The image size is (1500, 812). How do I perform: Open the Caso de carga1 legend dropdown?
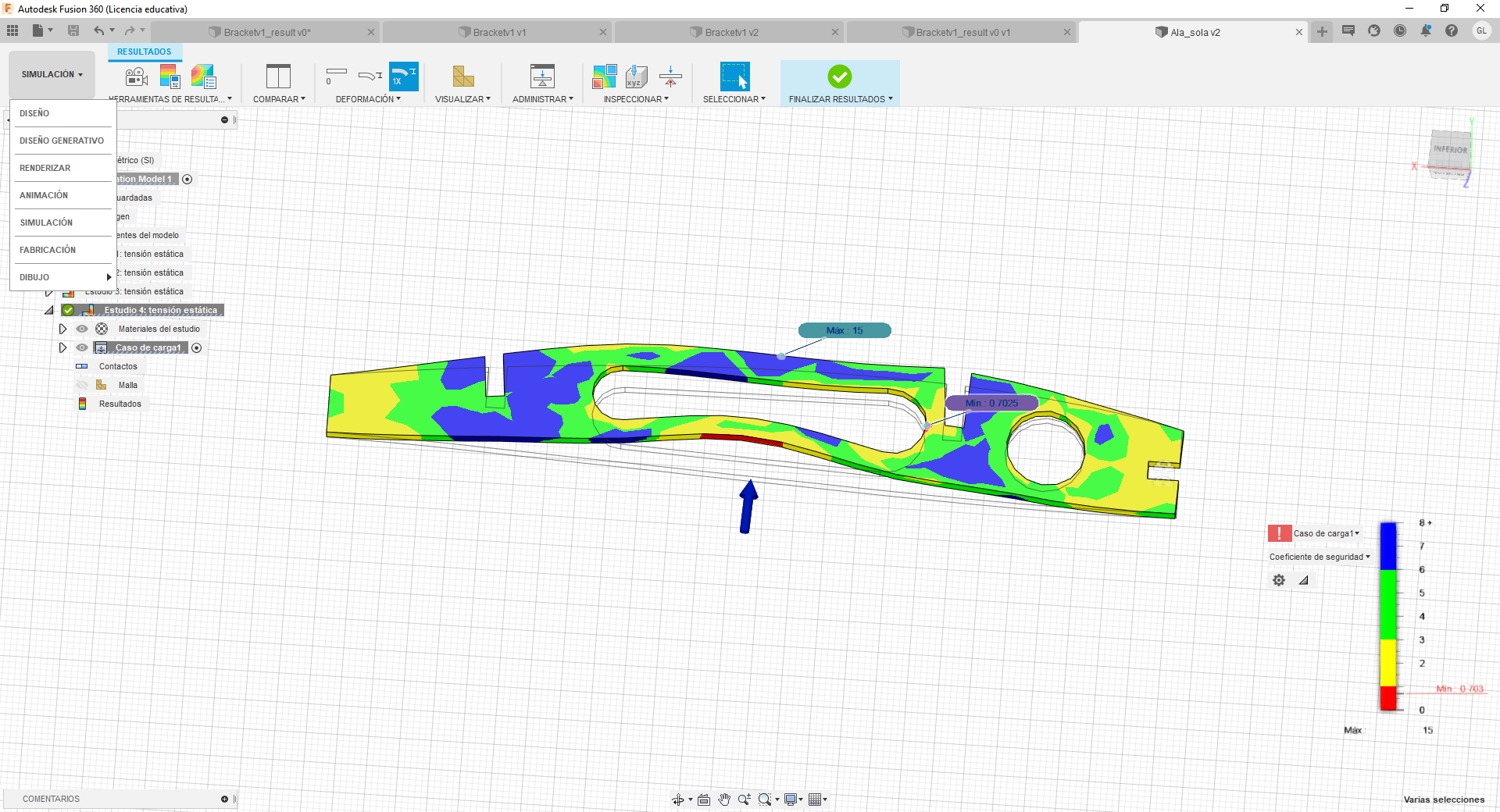point(1327,533)
